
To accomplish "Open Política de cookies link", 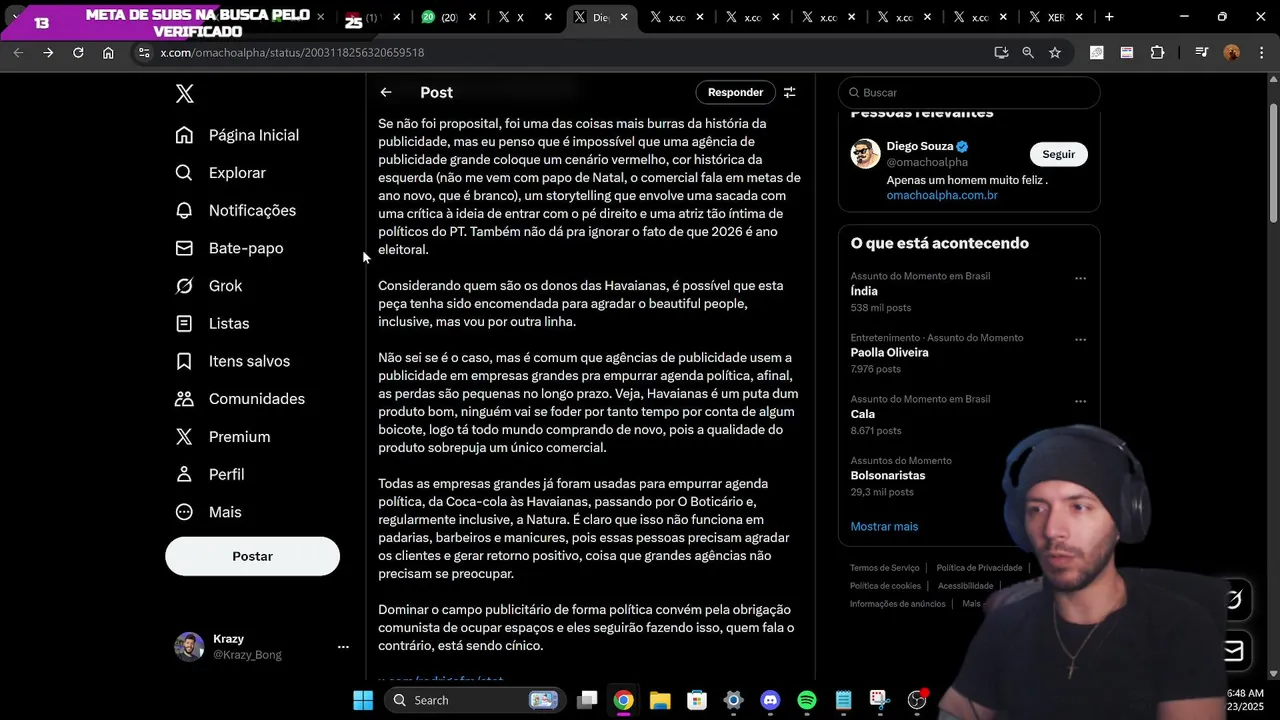I will 885,586.
